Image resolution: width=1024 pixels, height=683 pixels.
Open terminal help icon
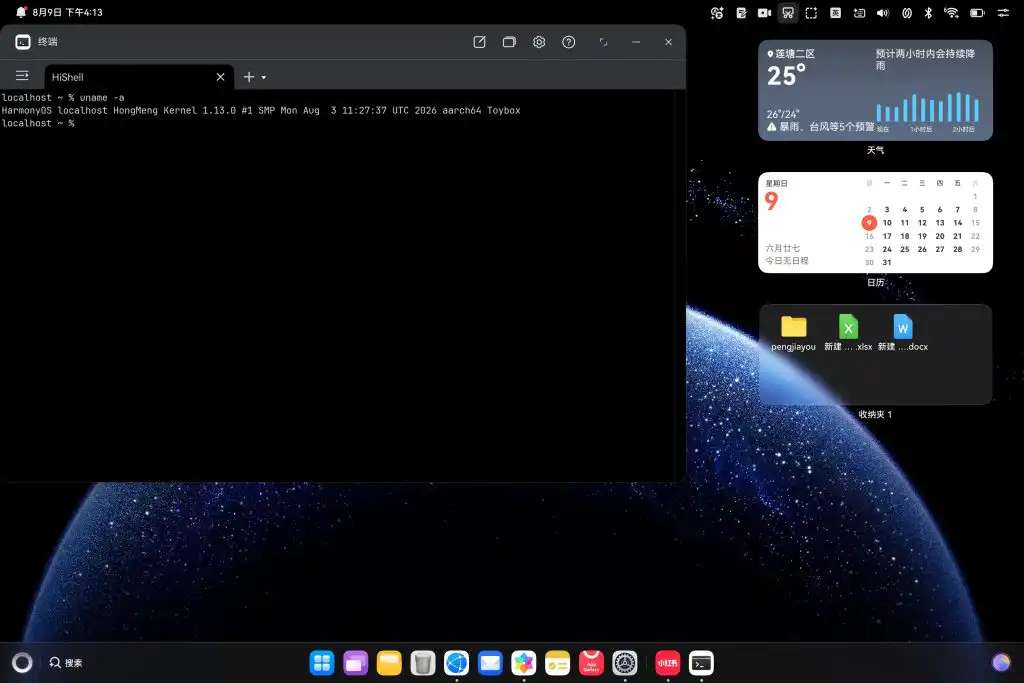(x=569, y=42)
